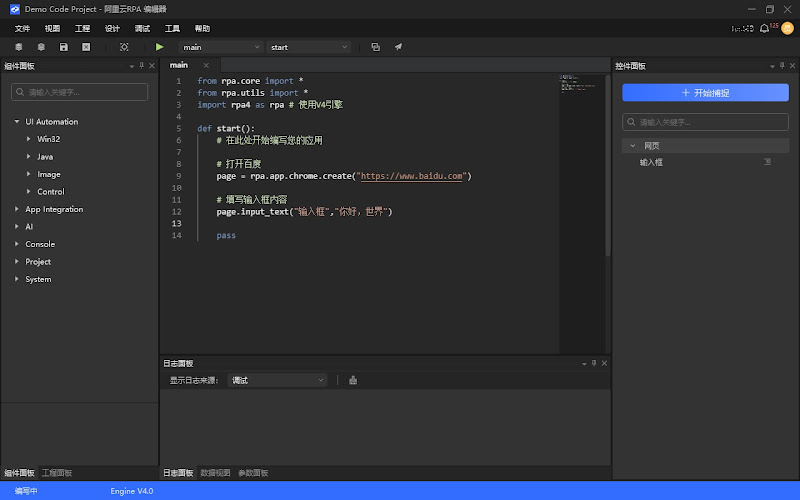The image size is (800, 500).
Task: Open the 工程 menu
Action: click(x=82, y=29)
